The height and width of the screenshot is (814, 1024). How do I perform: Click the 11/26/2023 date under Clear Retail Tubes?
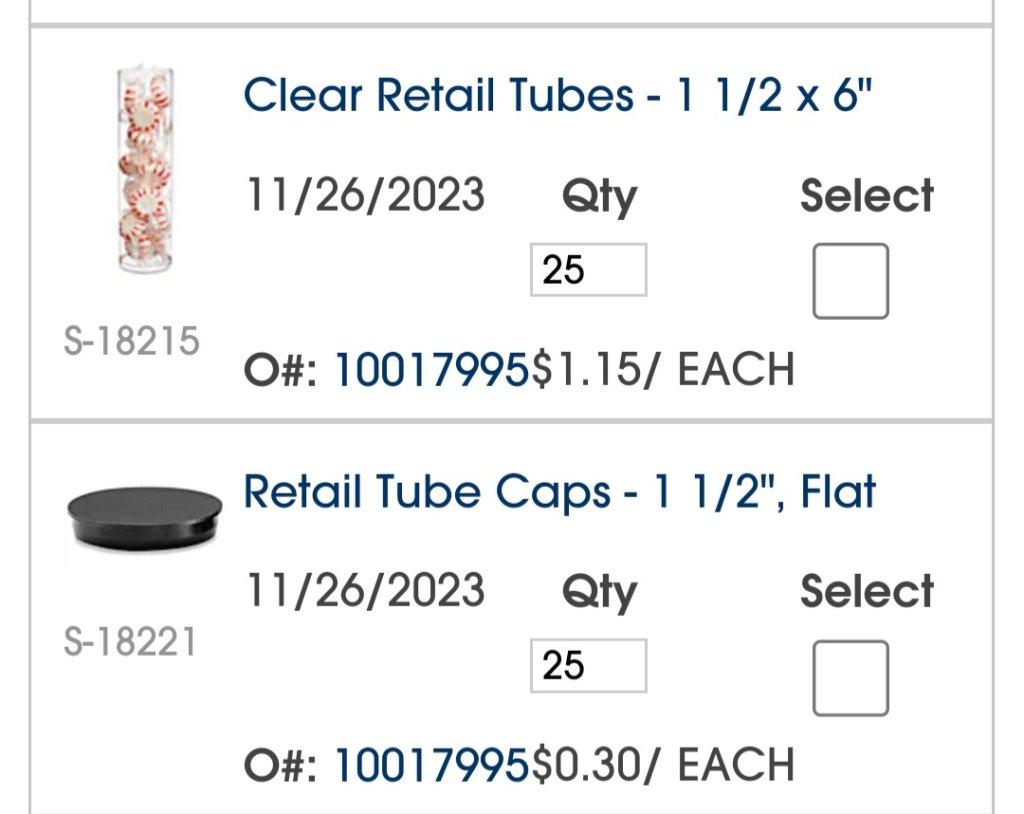365,194
